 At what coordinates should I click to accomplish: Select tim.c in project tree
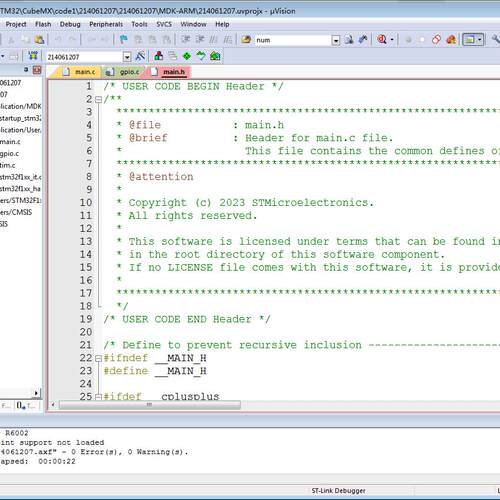[x=7, y=165]
